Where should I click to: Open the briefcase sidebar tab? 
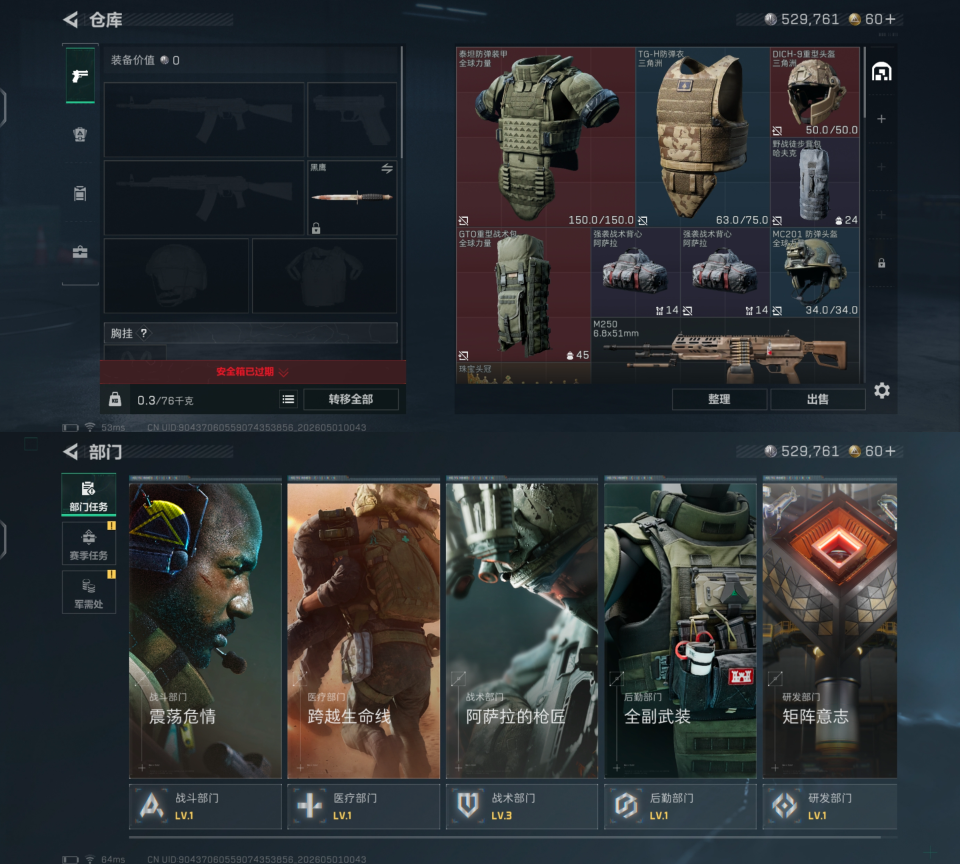(x=80, y=252)
